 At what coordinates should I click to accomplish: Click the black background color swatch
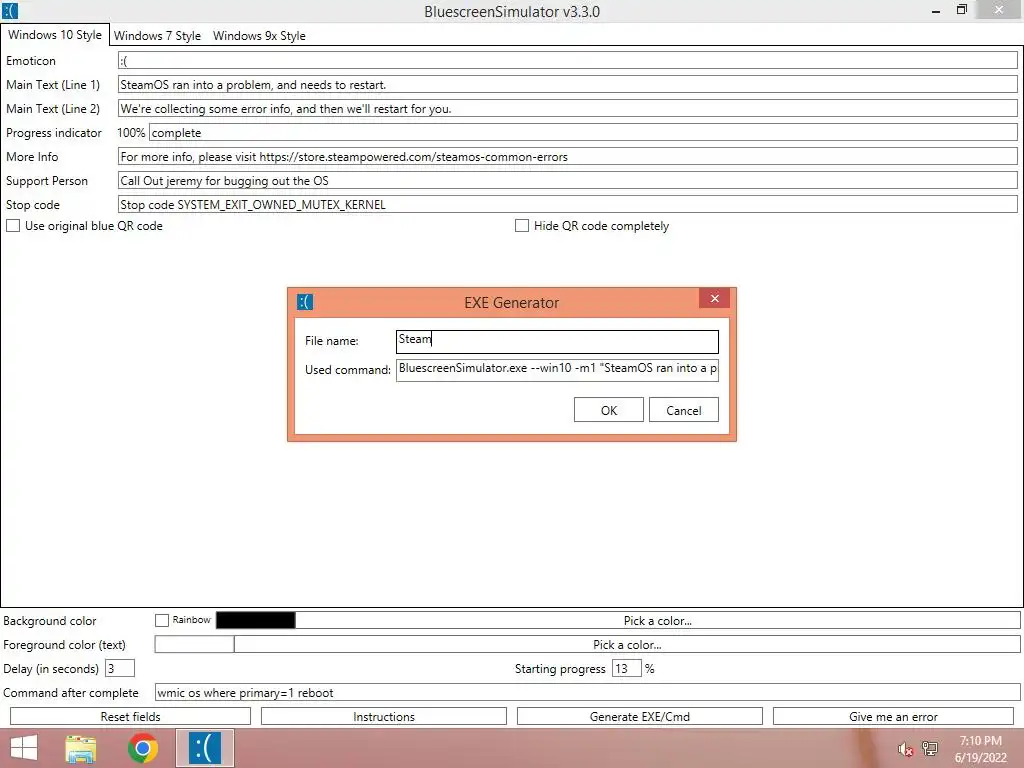coord(255,620)
